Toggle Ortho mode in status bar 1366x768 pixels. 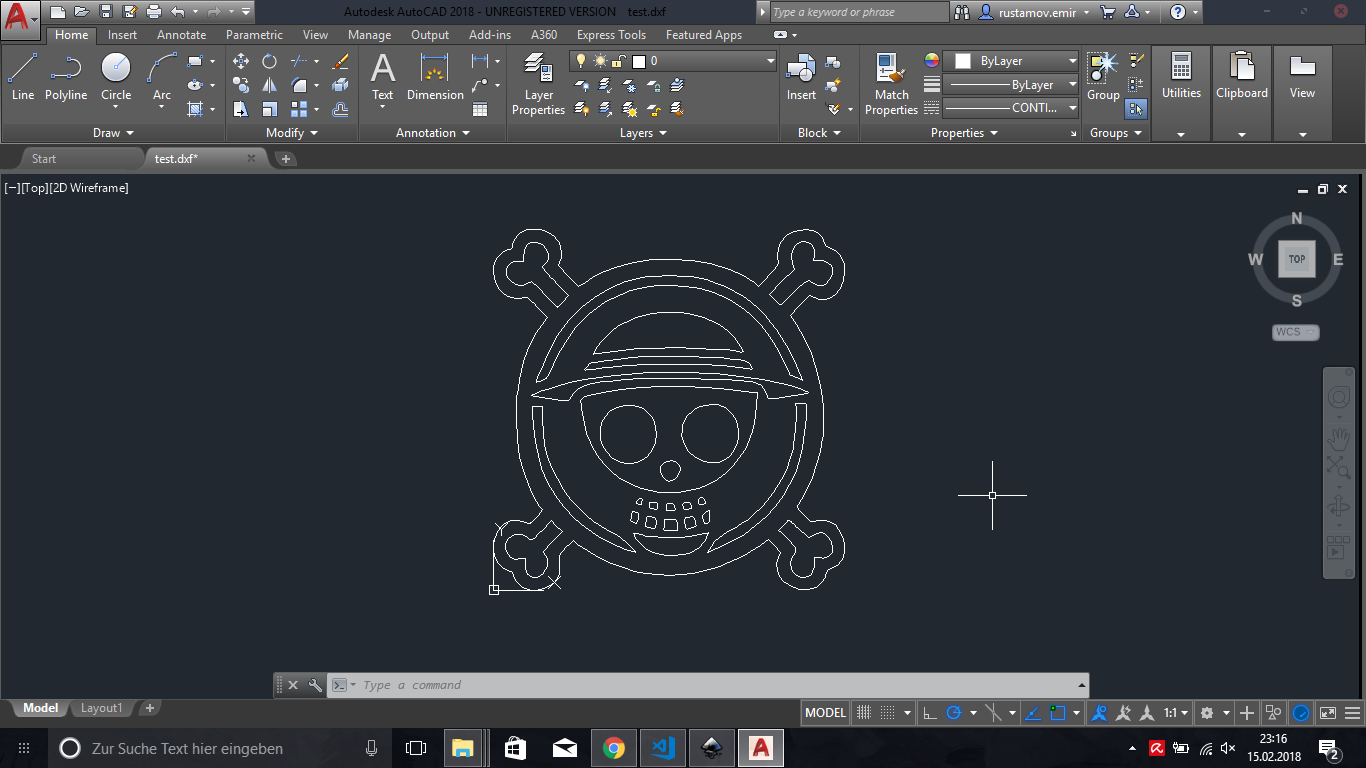click(x=929, y=713)
